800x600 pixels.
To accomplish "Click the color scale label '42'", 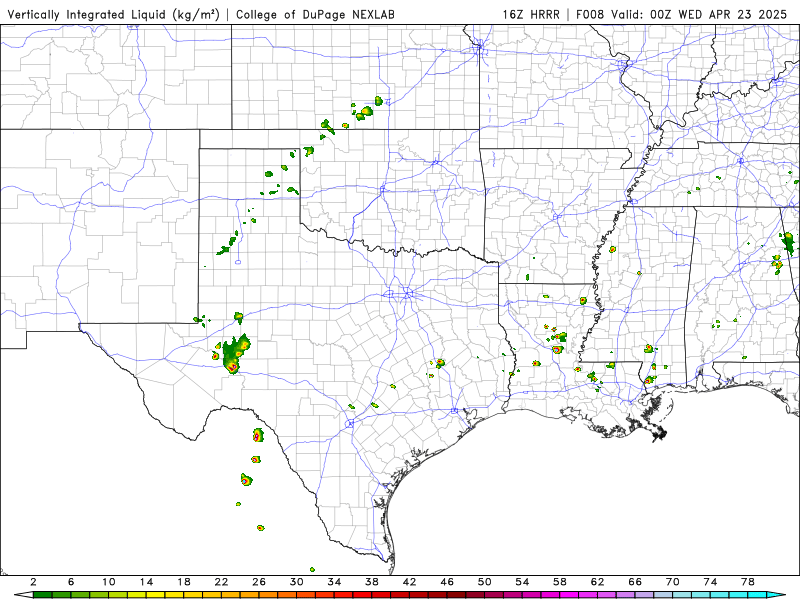I will coord(410,582).
